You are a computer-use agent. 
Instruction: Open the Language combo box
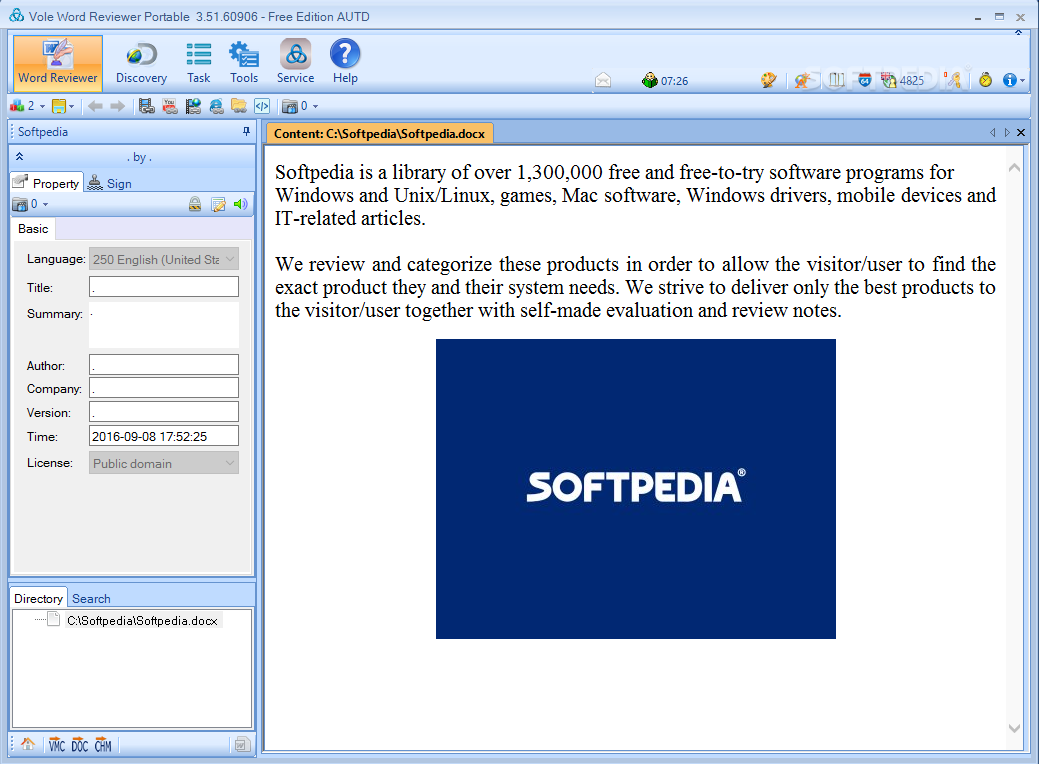coord(164,259)
